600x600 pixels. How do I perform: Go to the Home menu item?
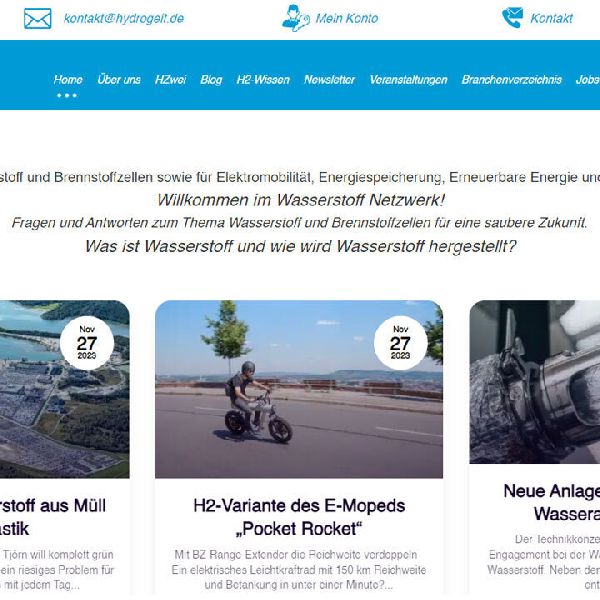tap(68, 79)
